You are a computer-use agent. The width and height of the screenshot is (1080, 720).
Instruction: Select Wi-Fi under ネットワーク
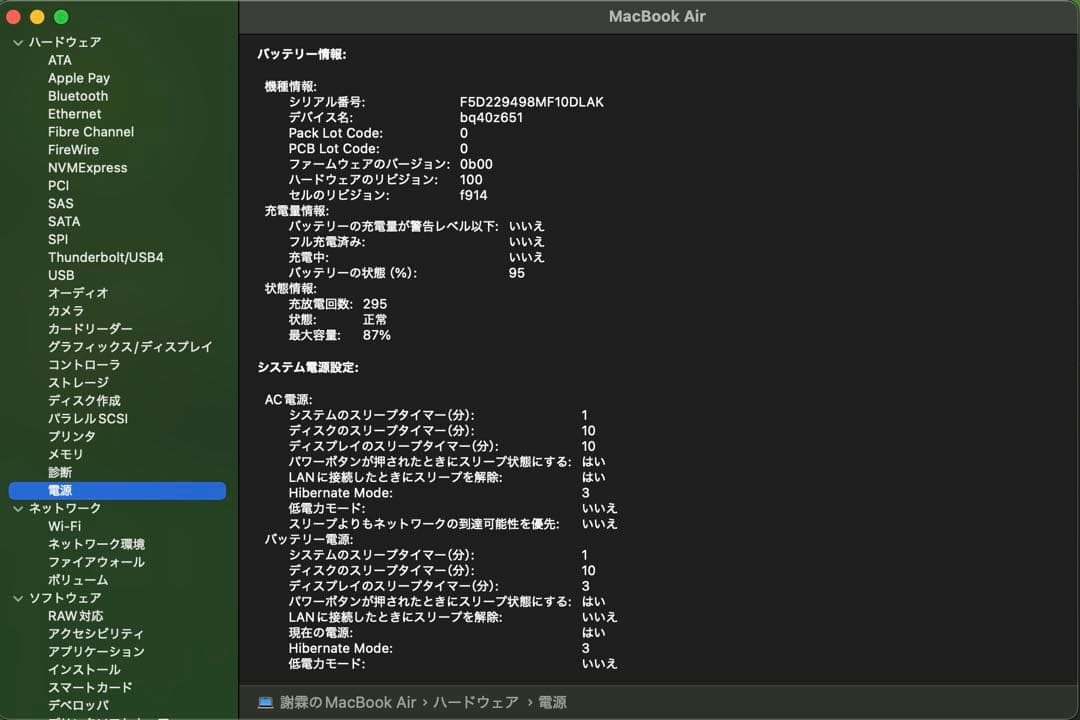pyautogui.click(x=65, y=525)
